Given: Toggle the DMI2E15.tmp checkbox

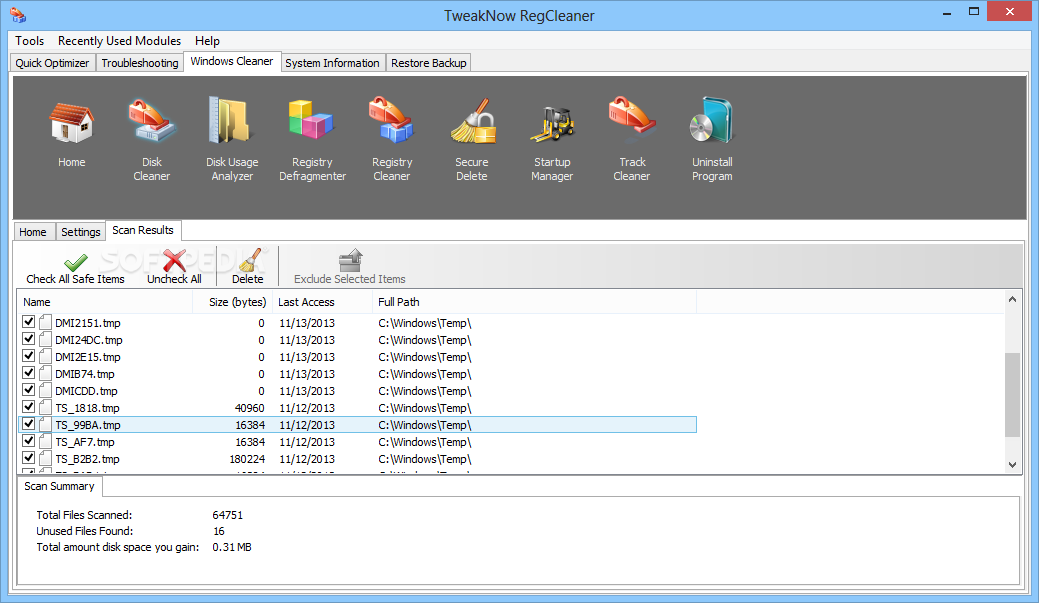Looking at the screenshot, I should tap(28, 356).
